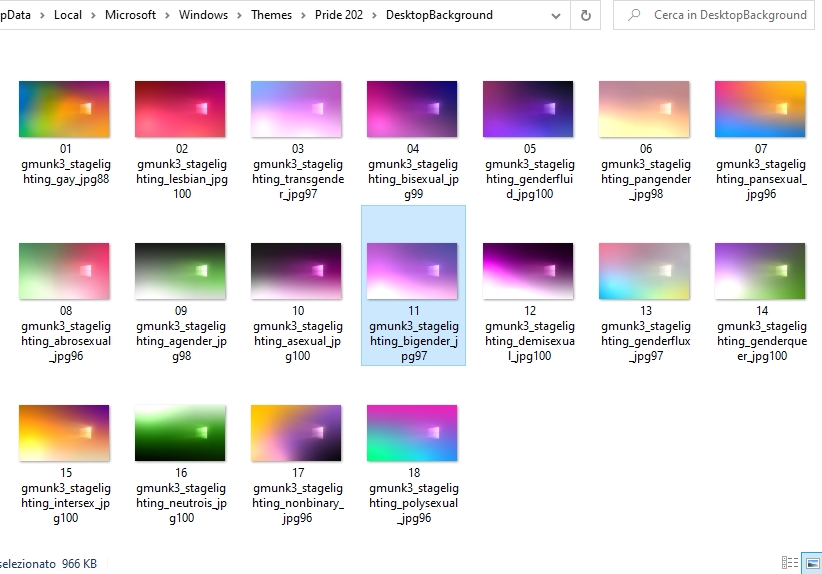Click file name ending pansexual_jpg96
Viewport: 822px width, 574px height.
[x=761, y=171]
